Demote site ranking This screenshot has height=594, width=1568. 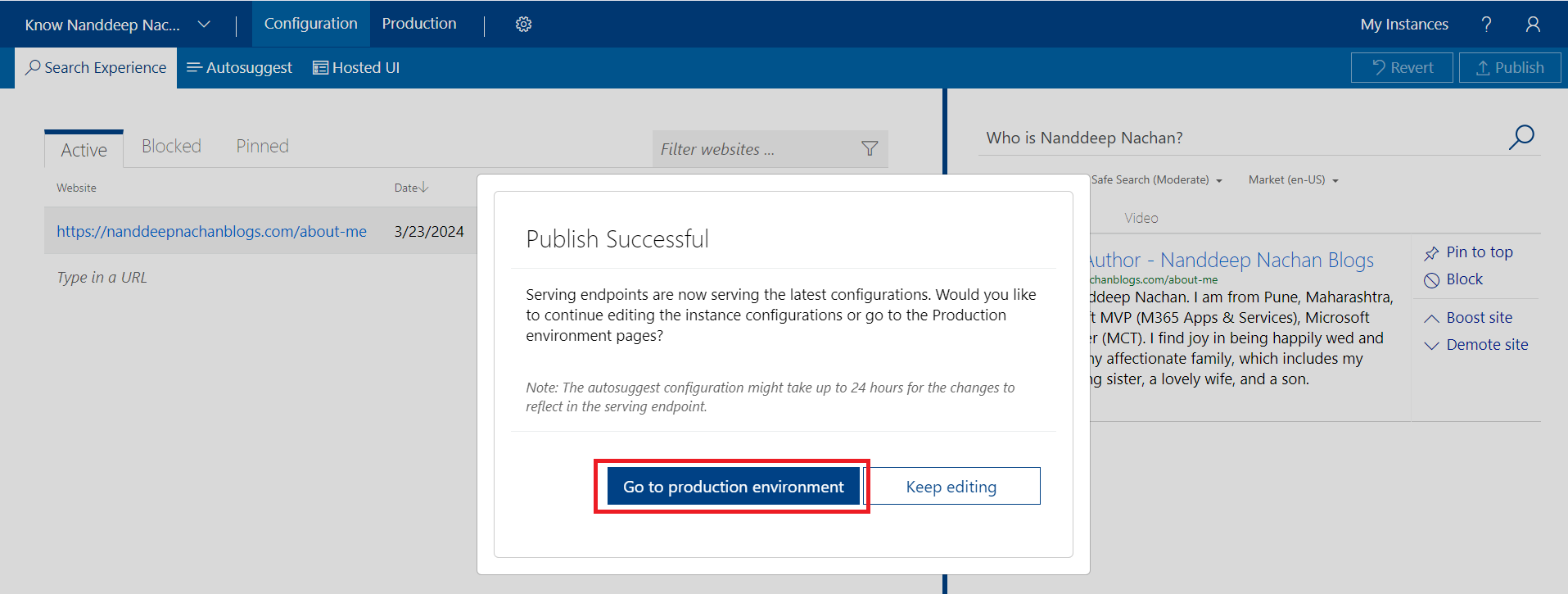coord(1477,345)
